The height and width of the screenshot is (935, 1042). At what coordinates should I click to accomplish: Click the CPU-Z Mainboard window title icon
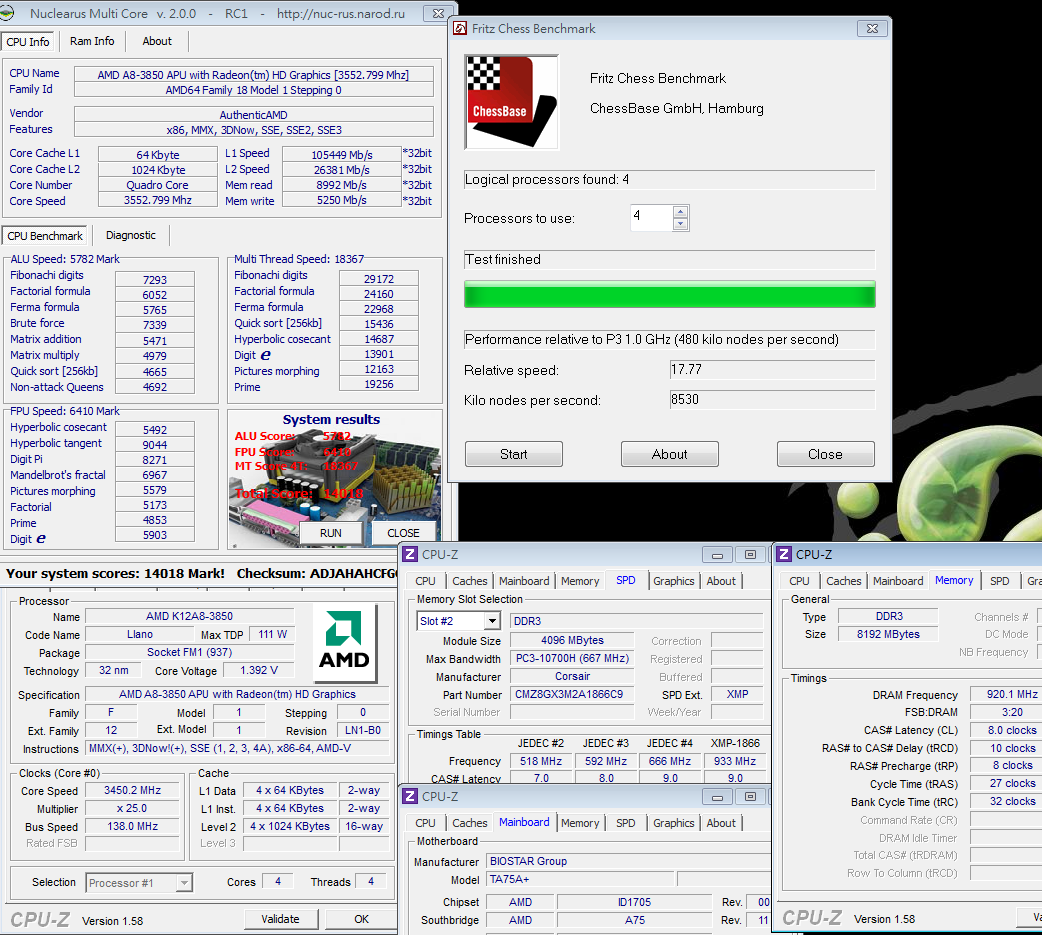(411, 796)
